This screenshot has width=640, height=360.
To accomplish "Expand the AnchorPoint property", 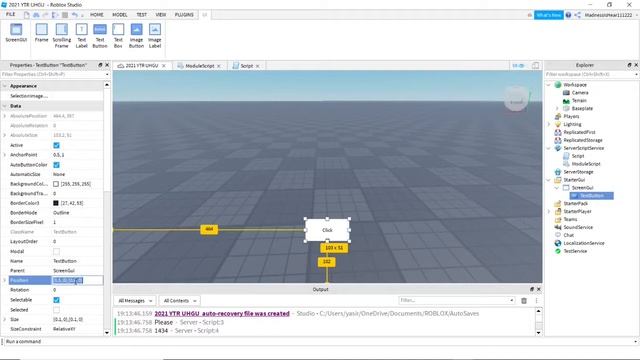I will click(x=4, y=155).
